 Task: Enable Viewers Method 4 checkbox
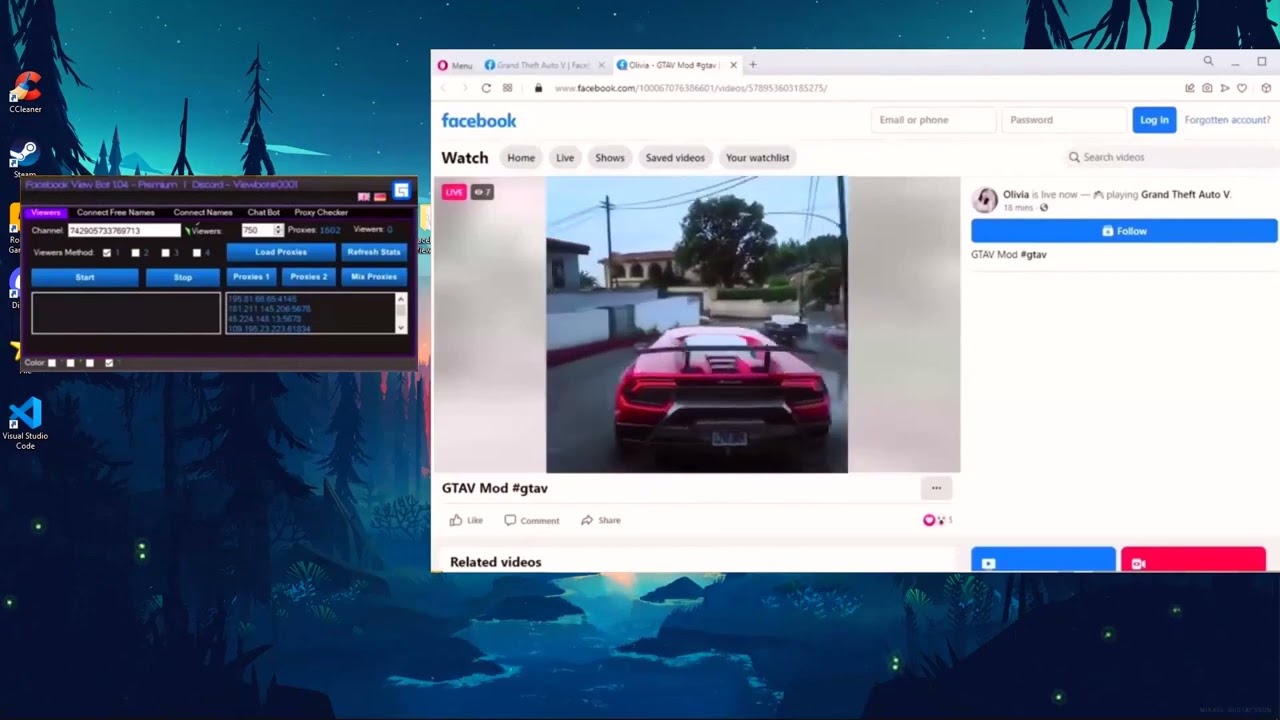(197, 253)
